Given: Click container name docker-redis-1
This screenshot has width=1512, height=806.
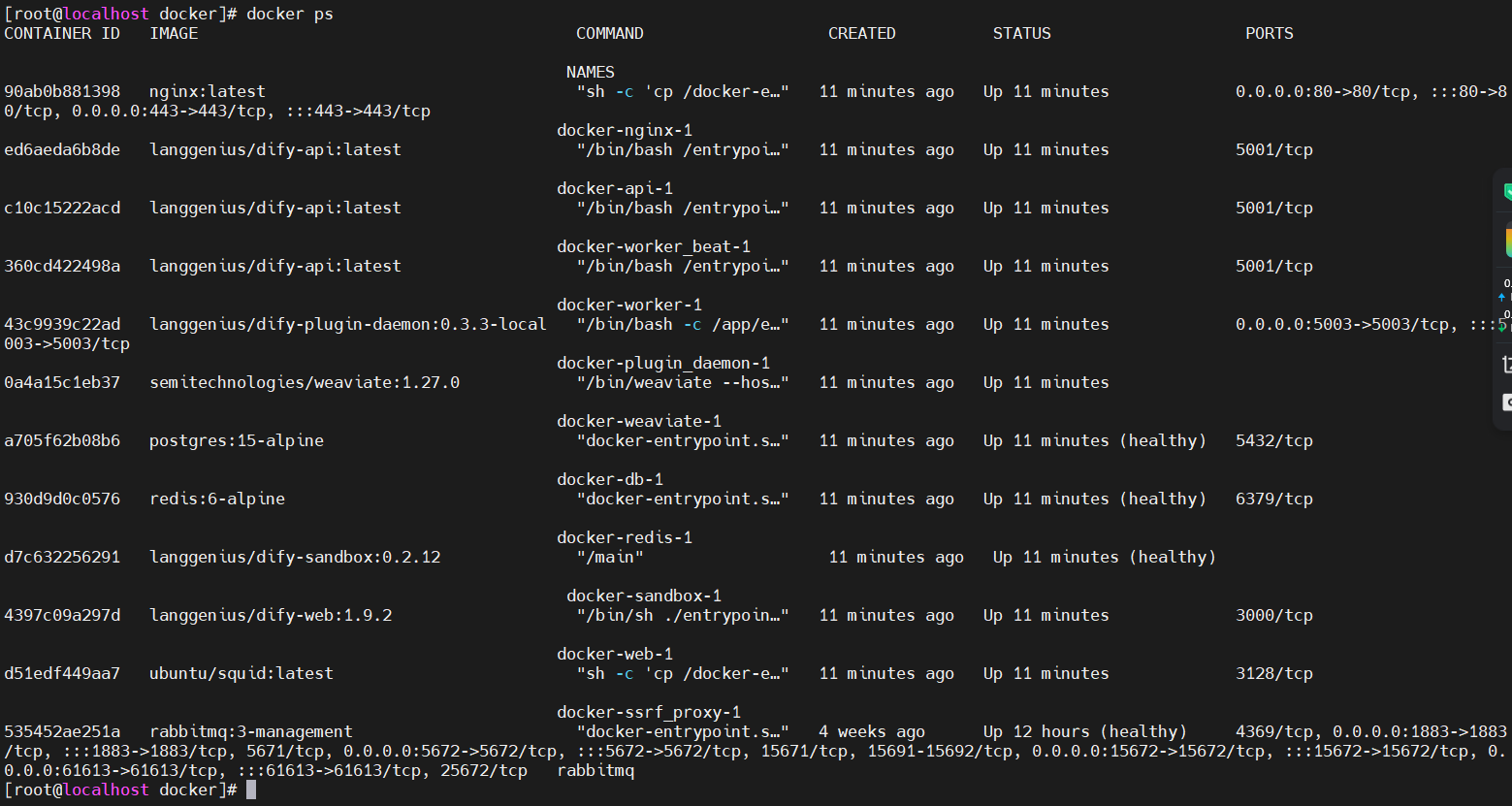Looking at the screenshot, I should (625, 537).
